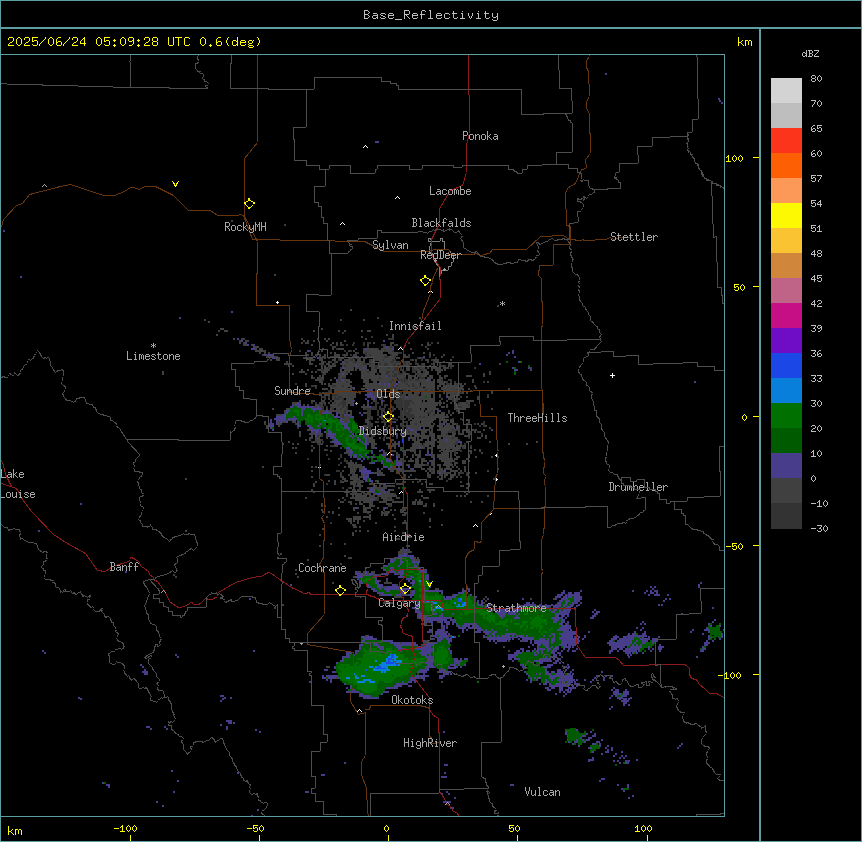The height and width of the screenshot is (842, 862).
Task: Click yellow diamond marker above Calgary label
Action: [405, 589]
